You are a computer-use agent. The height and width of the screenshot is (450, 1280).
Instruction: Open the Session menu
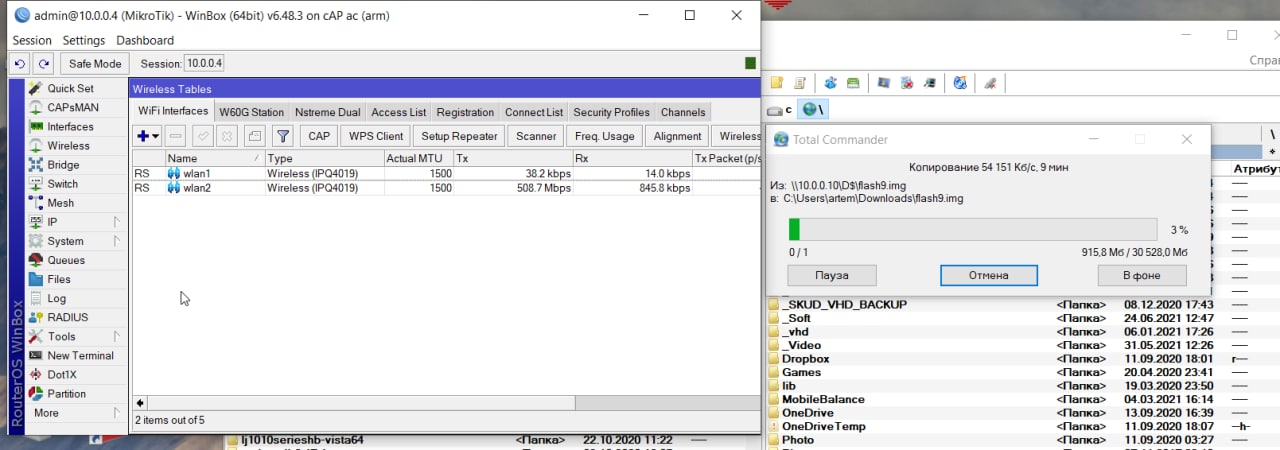[32, 41]
